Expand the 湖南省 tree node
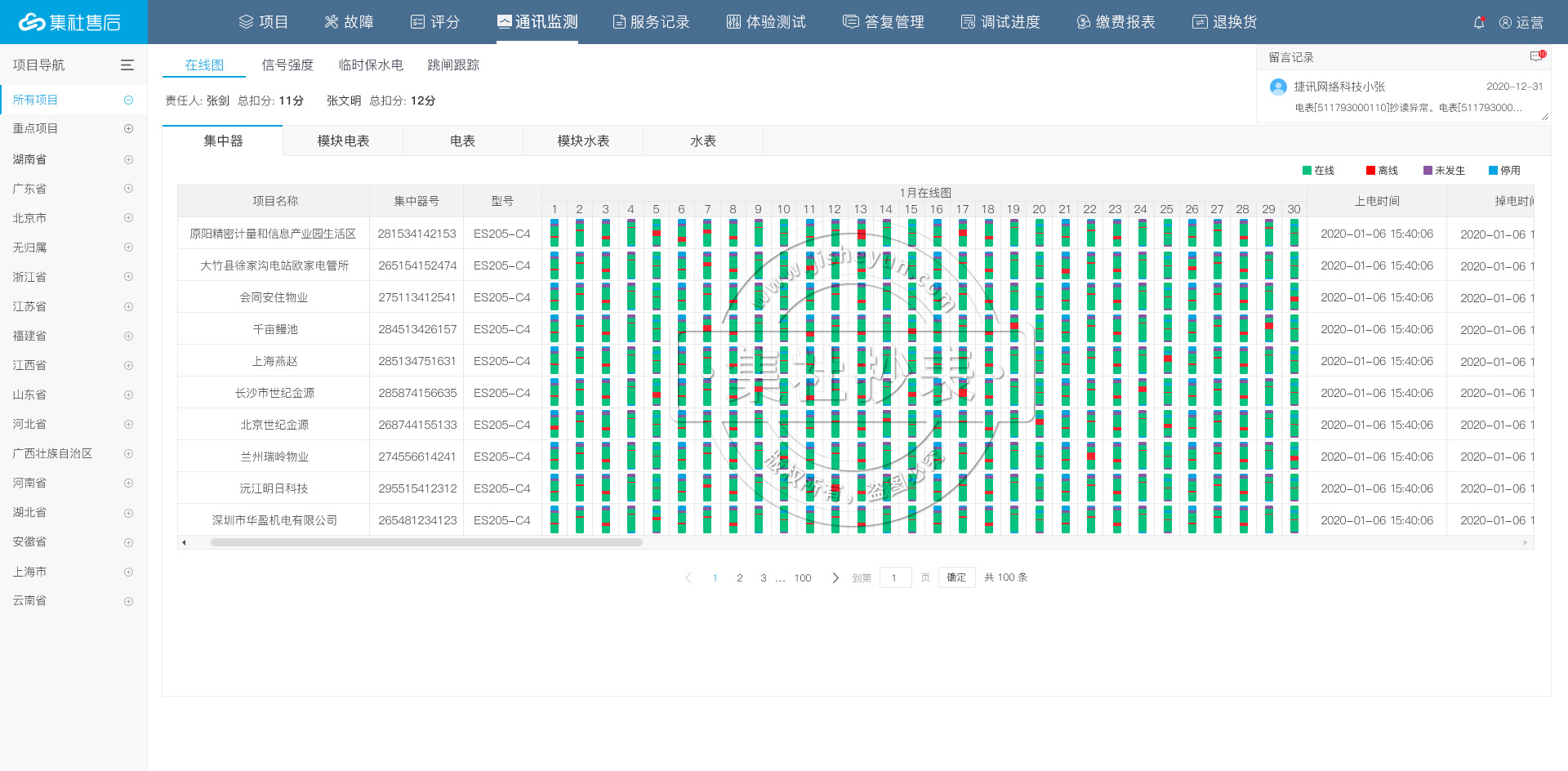This screenshot has width=1568, height=771. [x=128, y=159]
